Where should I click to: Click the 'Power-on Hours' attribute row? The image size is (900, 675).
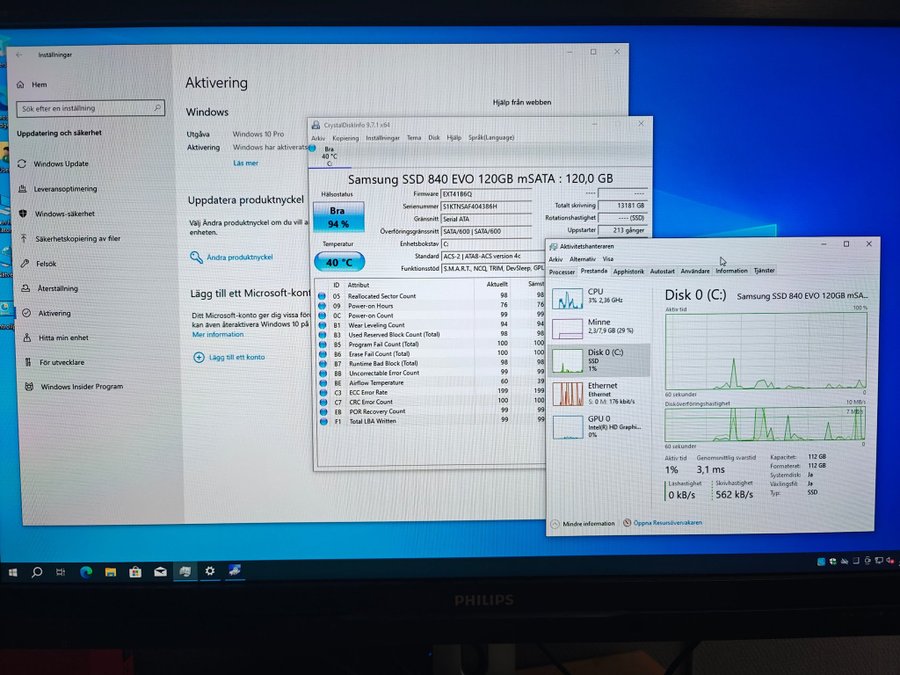point(431,306)
